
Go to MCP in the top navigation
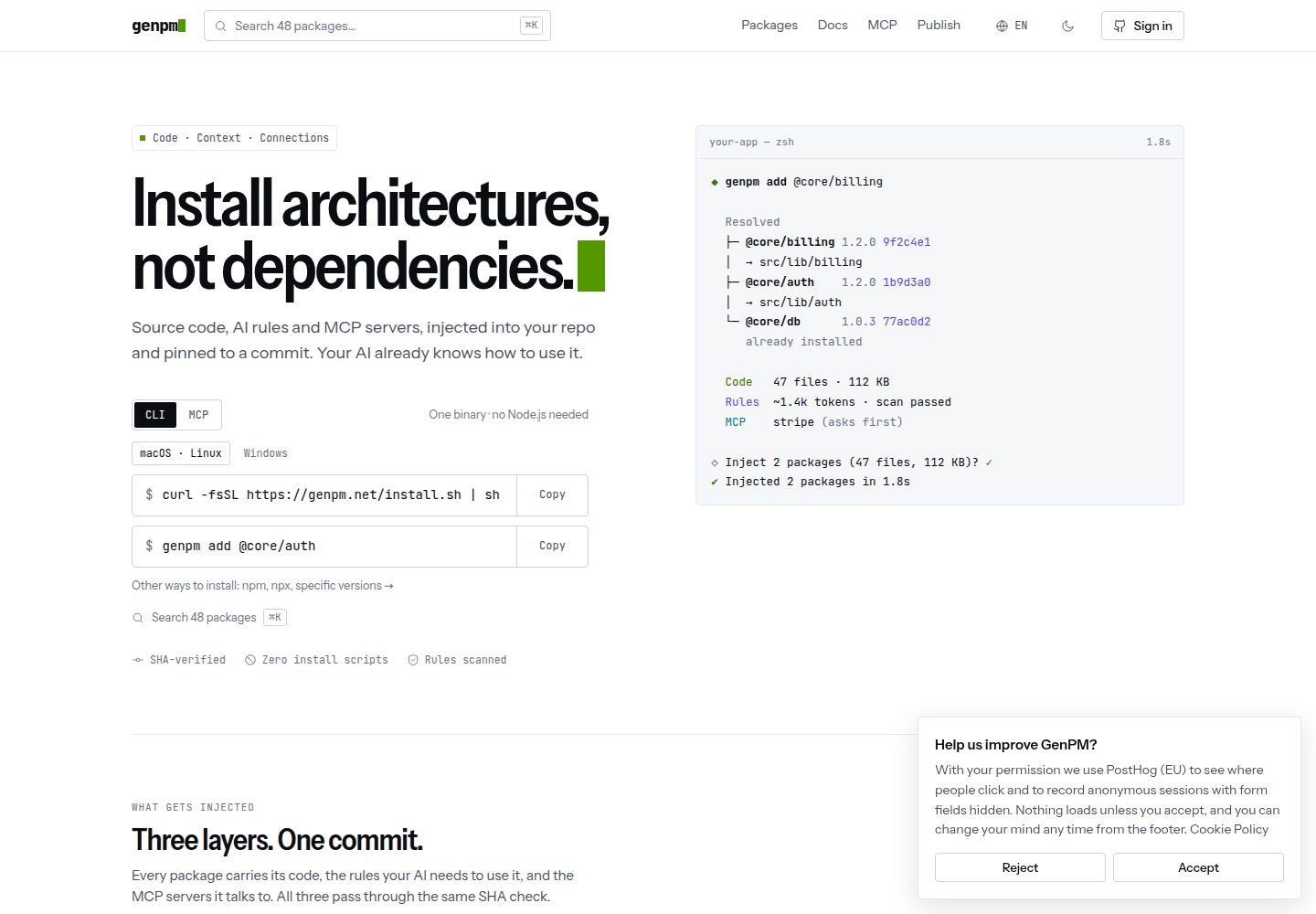(883, 25)
